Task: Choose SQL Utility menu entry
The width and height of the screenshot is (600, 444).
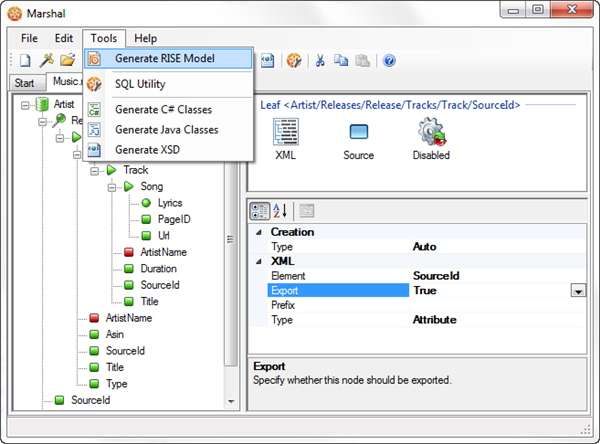Action: tap(168, 84)
